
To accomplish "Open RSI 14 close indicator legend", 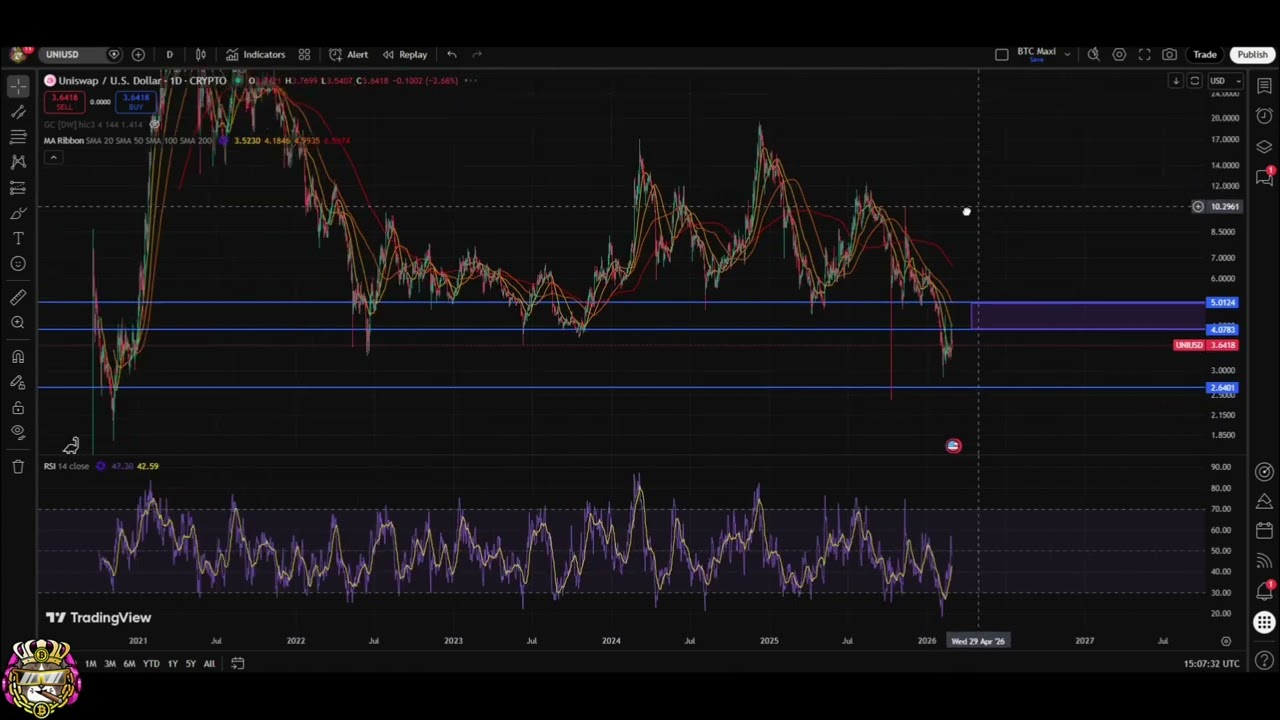I will 66,466.
